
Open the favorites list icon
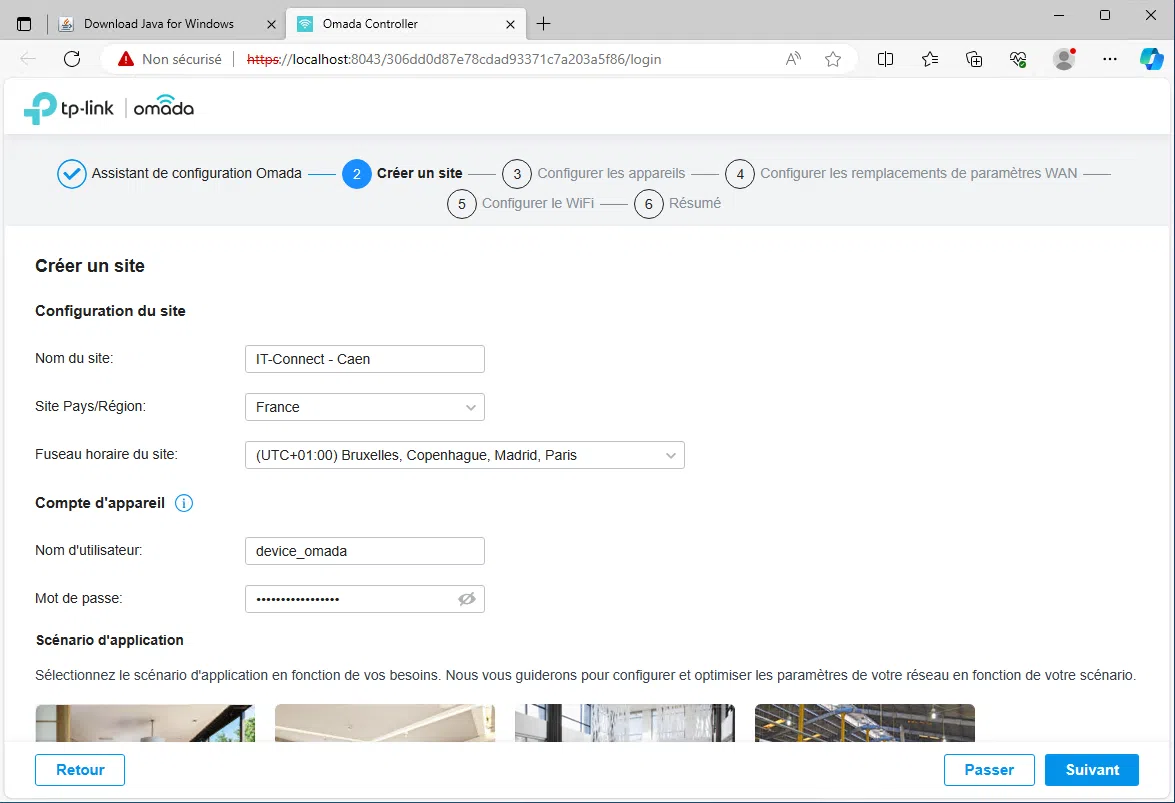click(x=930, y=59)
